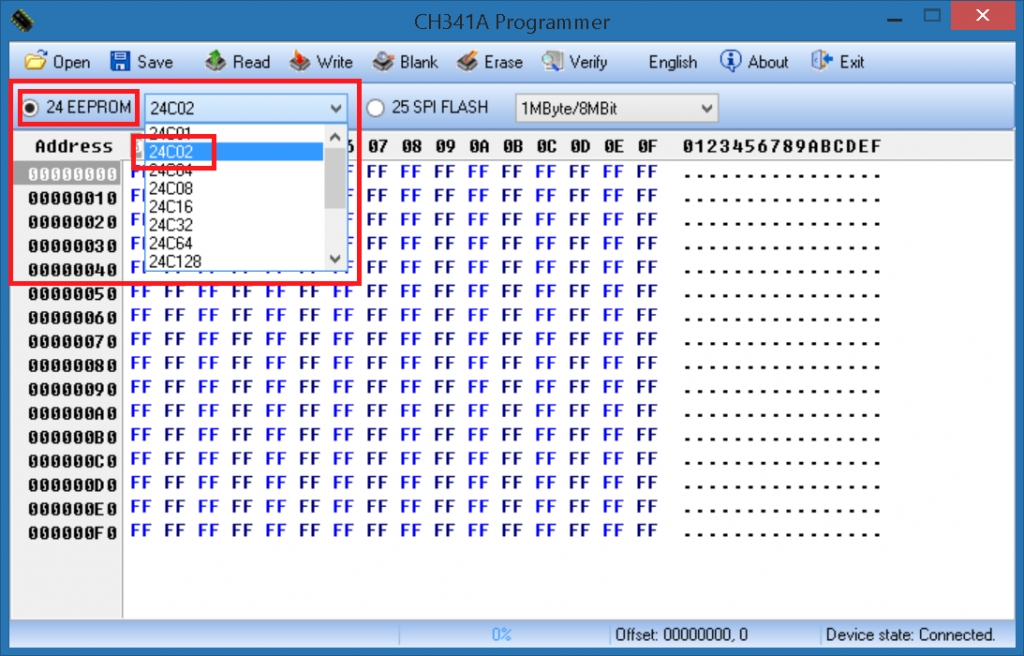Click the Exit label in toolbar

[852, 62]
